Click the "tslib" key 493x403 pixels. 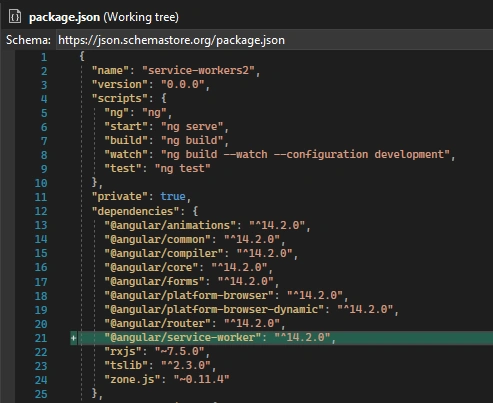pos(126,365)
